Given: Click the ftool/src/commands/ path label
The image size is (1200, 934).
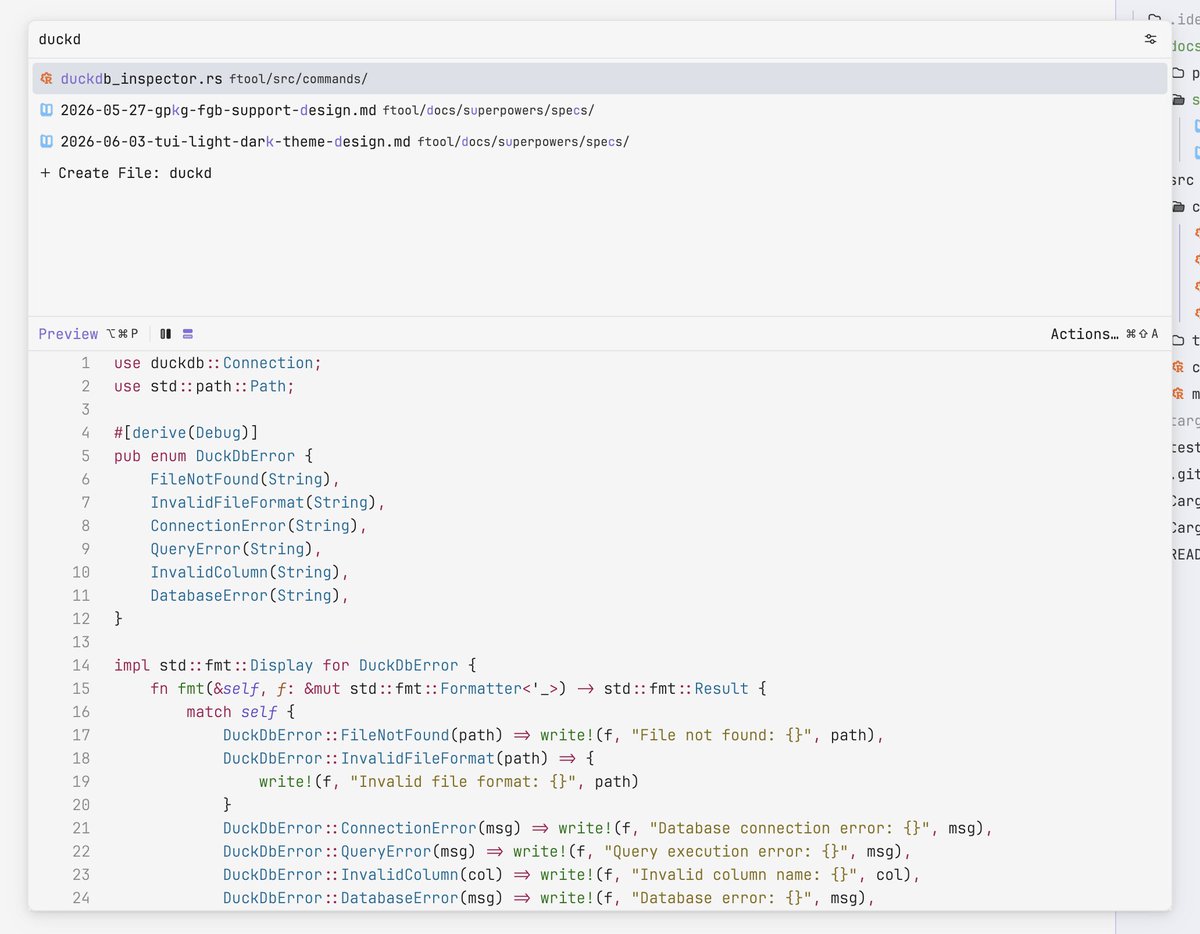Looking at the screenshot, I should pyautogui.click(x=298, y=78).
